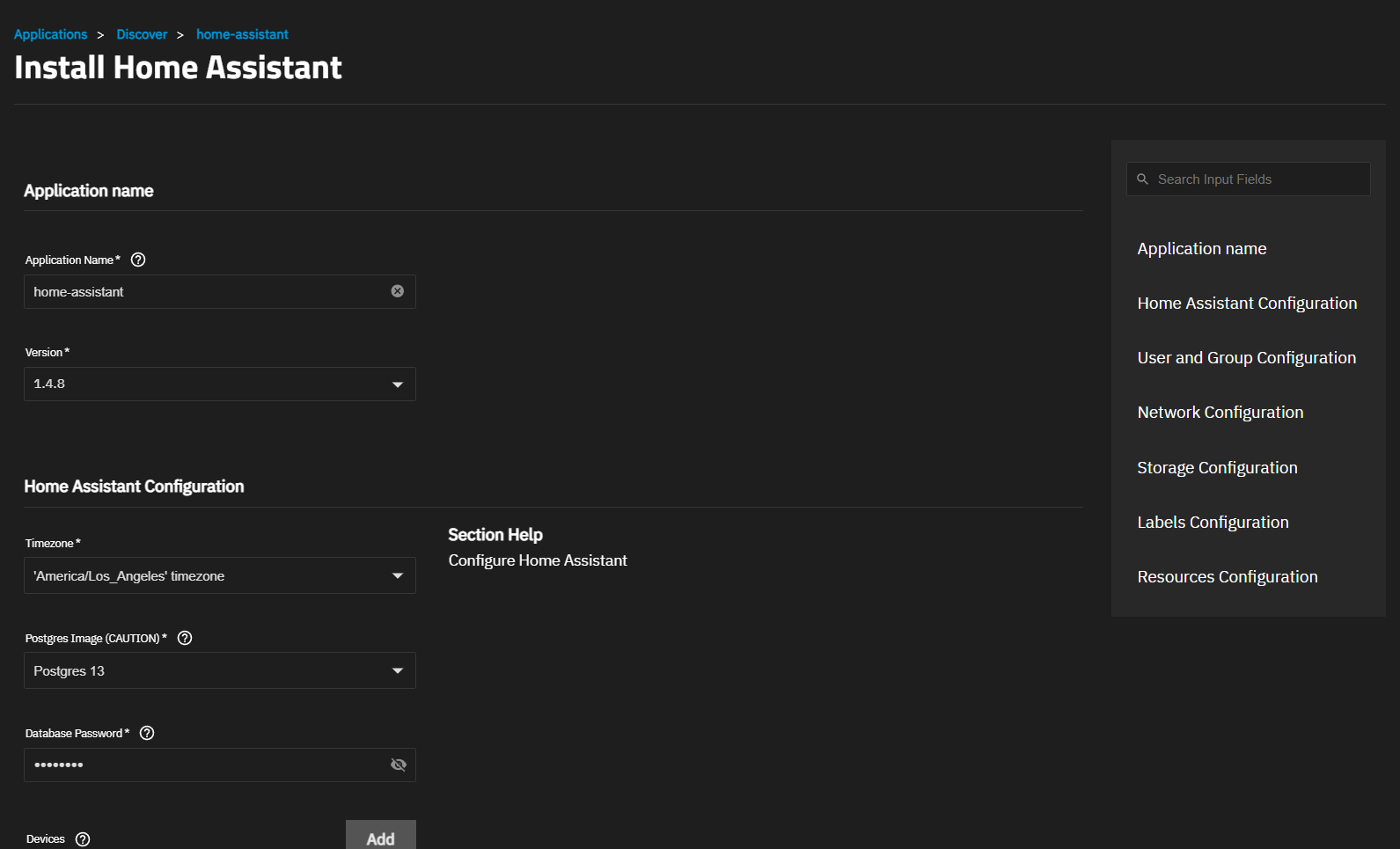This screenshot has height=849, width=1400.
Task: Click help icon next to Devices
Action: [83, 839]
